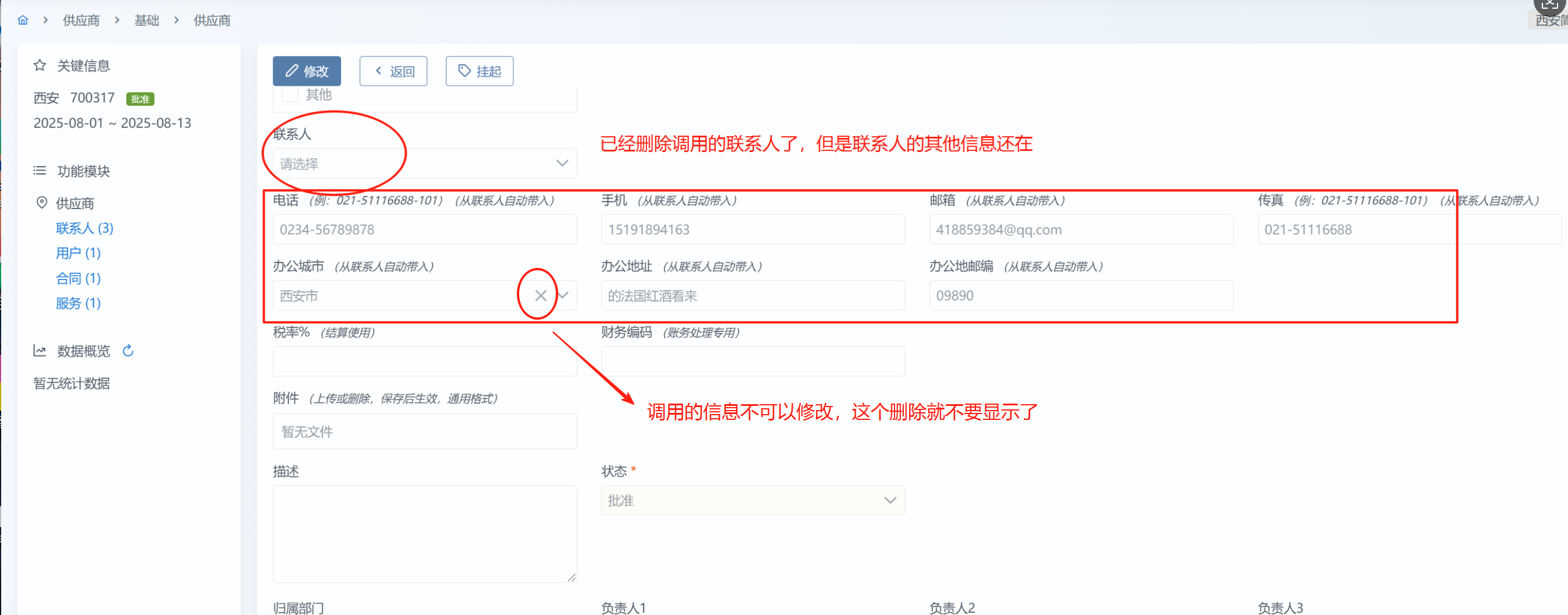Click the 基础 breadcrumb link
1568x615 pixels.
point(147,20)
